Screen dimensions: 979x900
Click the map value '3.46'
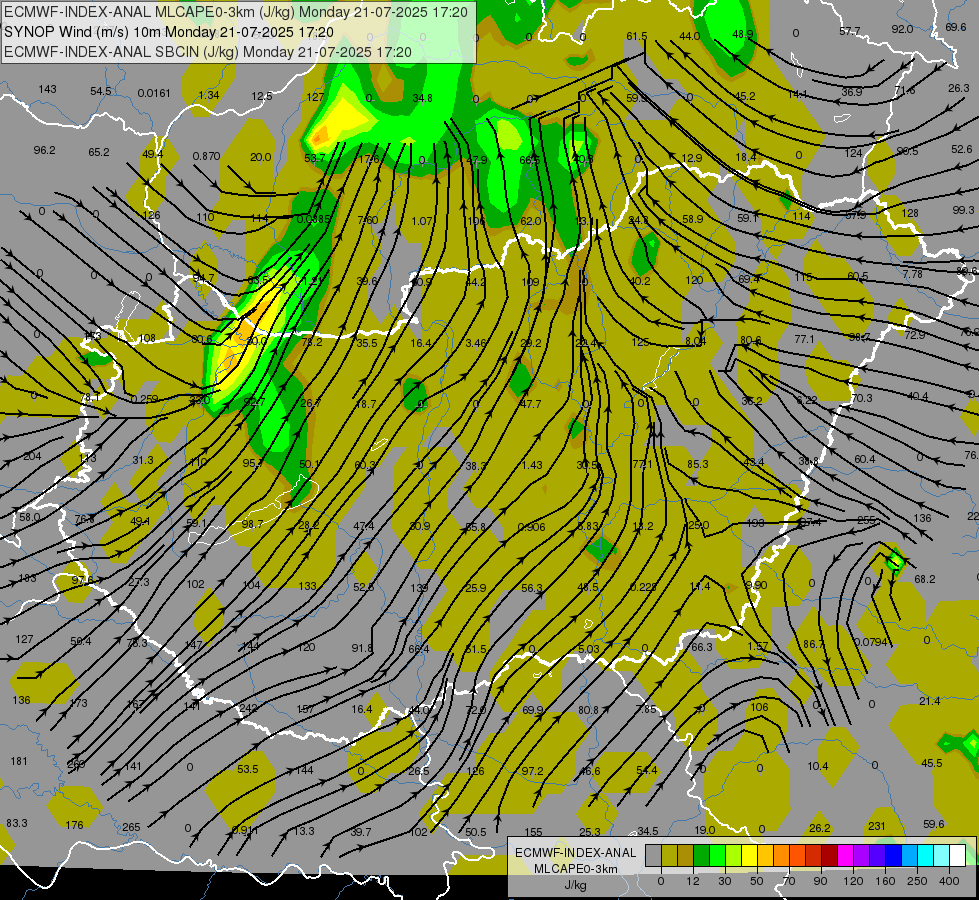476,343
